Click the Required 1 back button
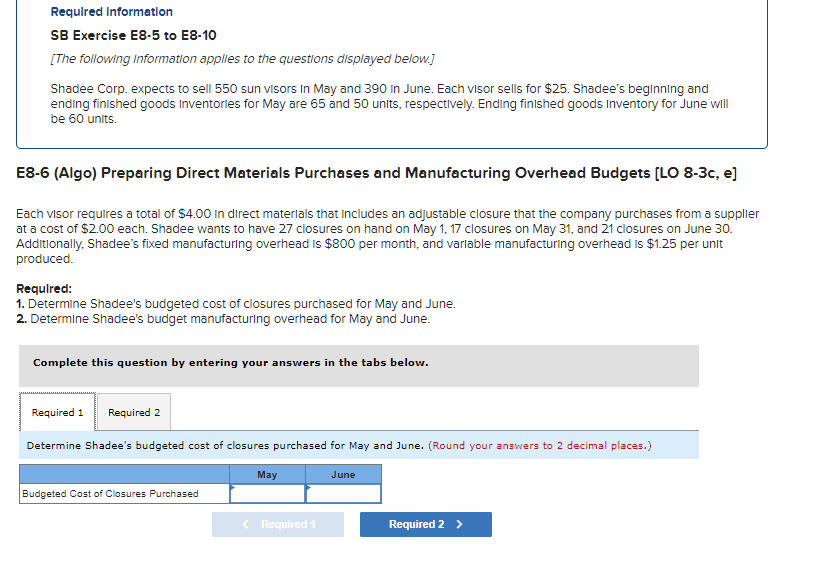This screenshot has height=578, width=821. (x=277, y=524)
